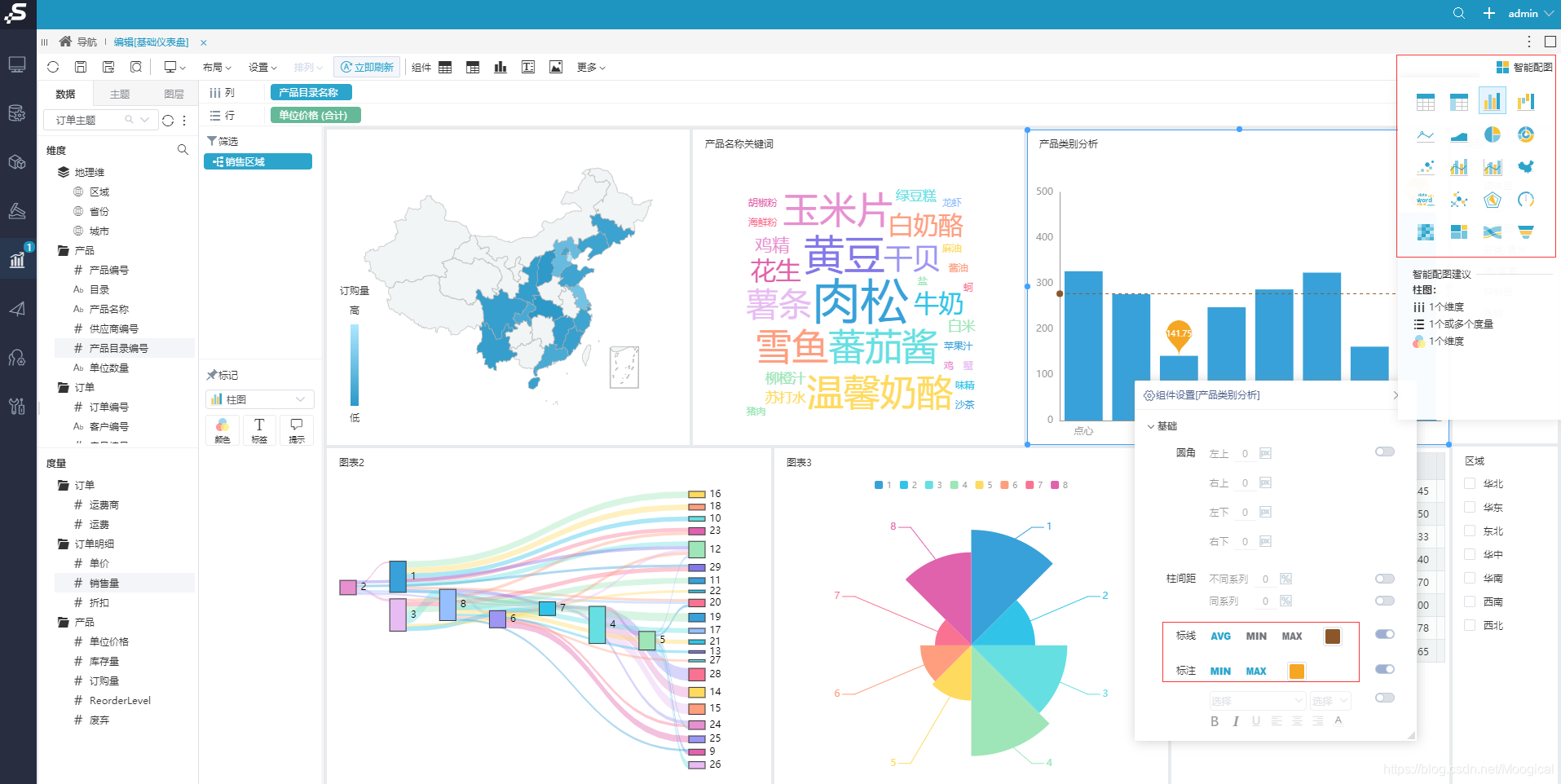Insert a chart component from toolbar
This screenshot has width=1561, height=784.
coord(500,67)
